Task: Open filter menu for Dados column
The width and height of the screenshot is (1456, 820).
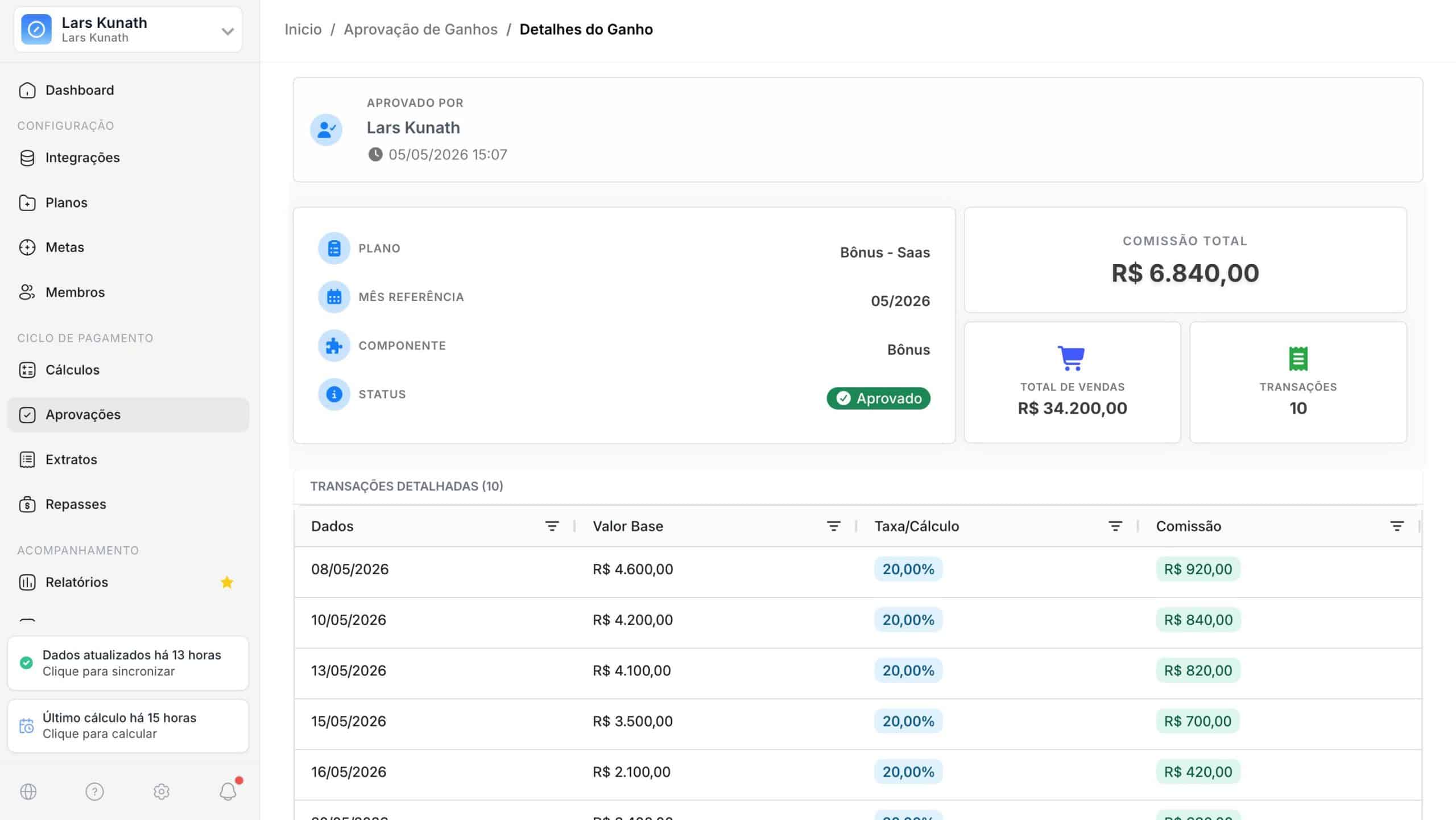Action: (552, 526)
